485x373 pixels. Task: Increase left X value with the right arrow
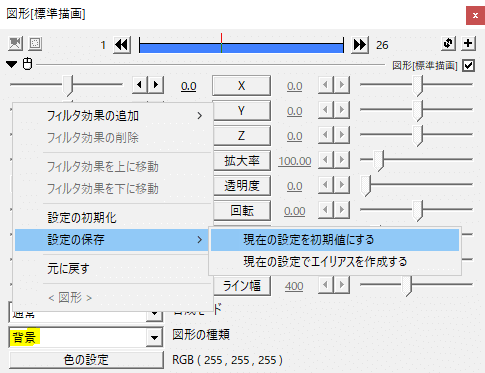156,85
